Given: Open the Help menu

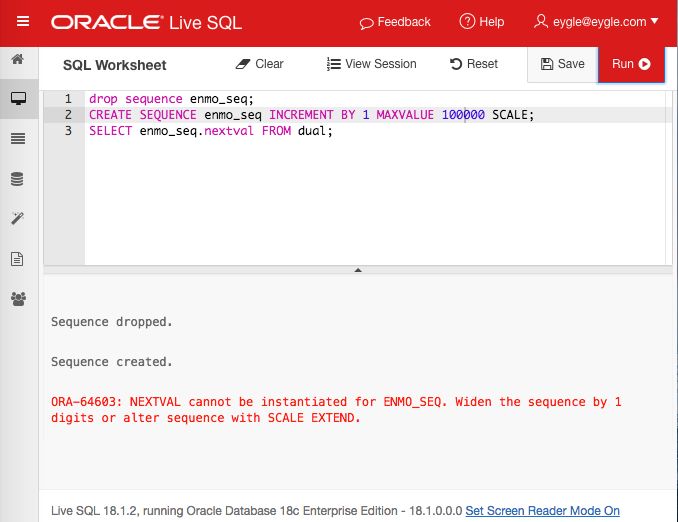Looking at the screenshot, I should (482, 21).
